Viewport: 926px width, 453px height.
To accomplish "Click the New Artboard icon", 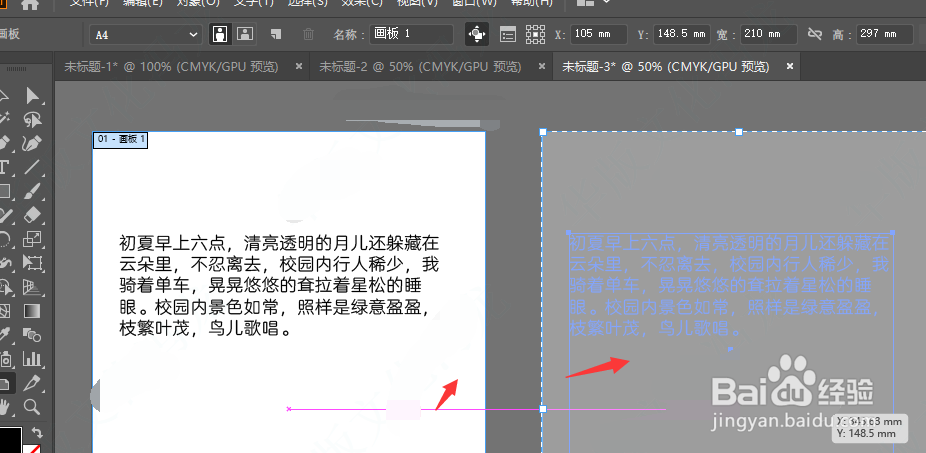I will 276,34.
